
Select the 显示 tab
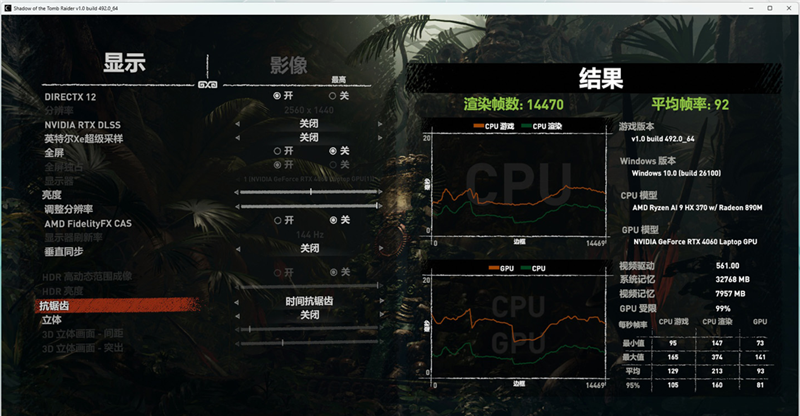coord(125,63)
